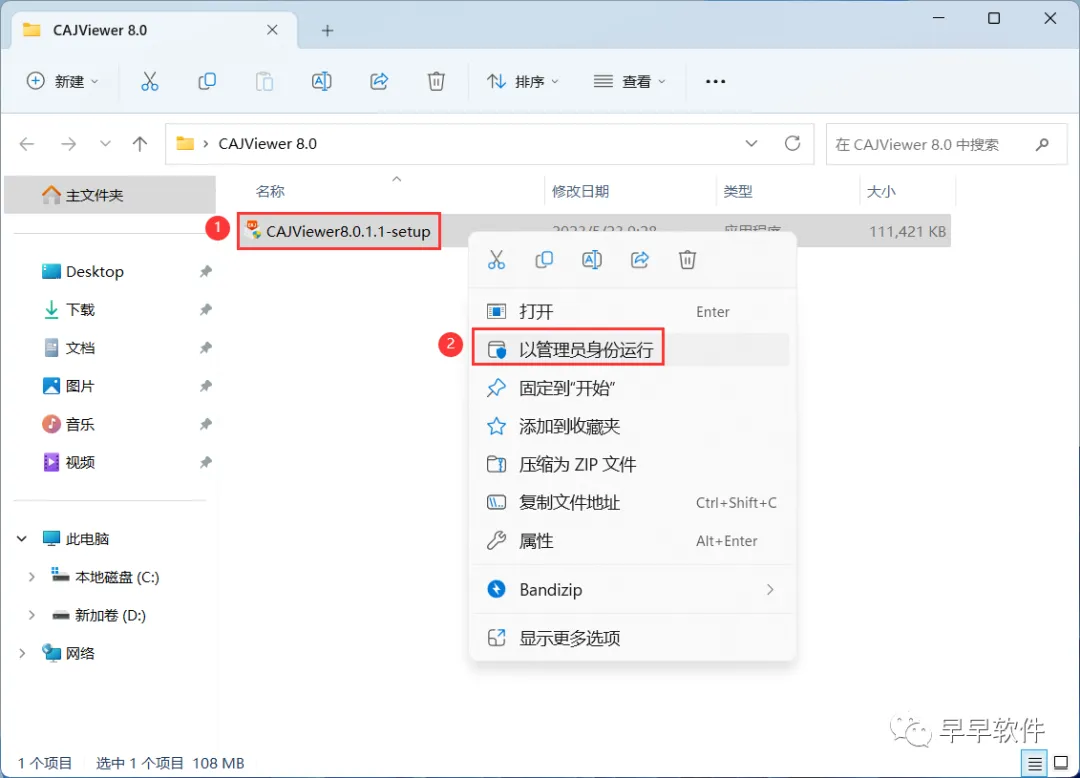Choose 以管理员身份运行 from context menu
1080x778 pixels.
coord(632,350)
